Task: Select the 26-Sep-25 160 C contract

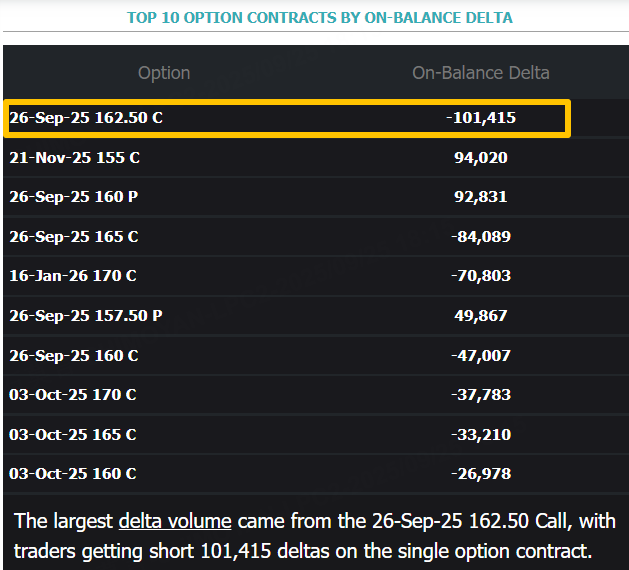Action: point(74,355)
